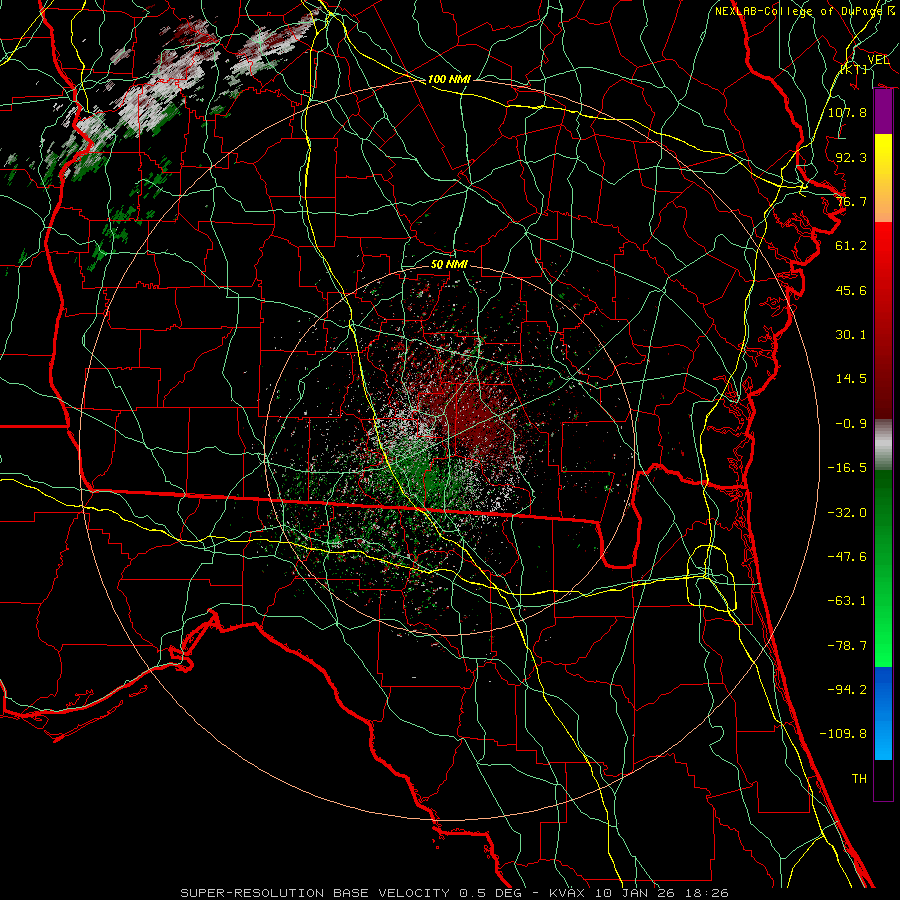This screenshot has height=900, width=900.
Task: Click the -109.8 velocity scale value
Action: [x=843, y=734]
